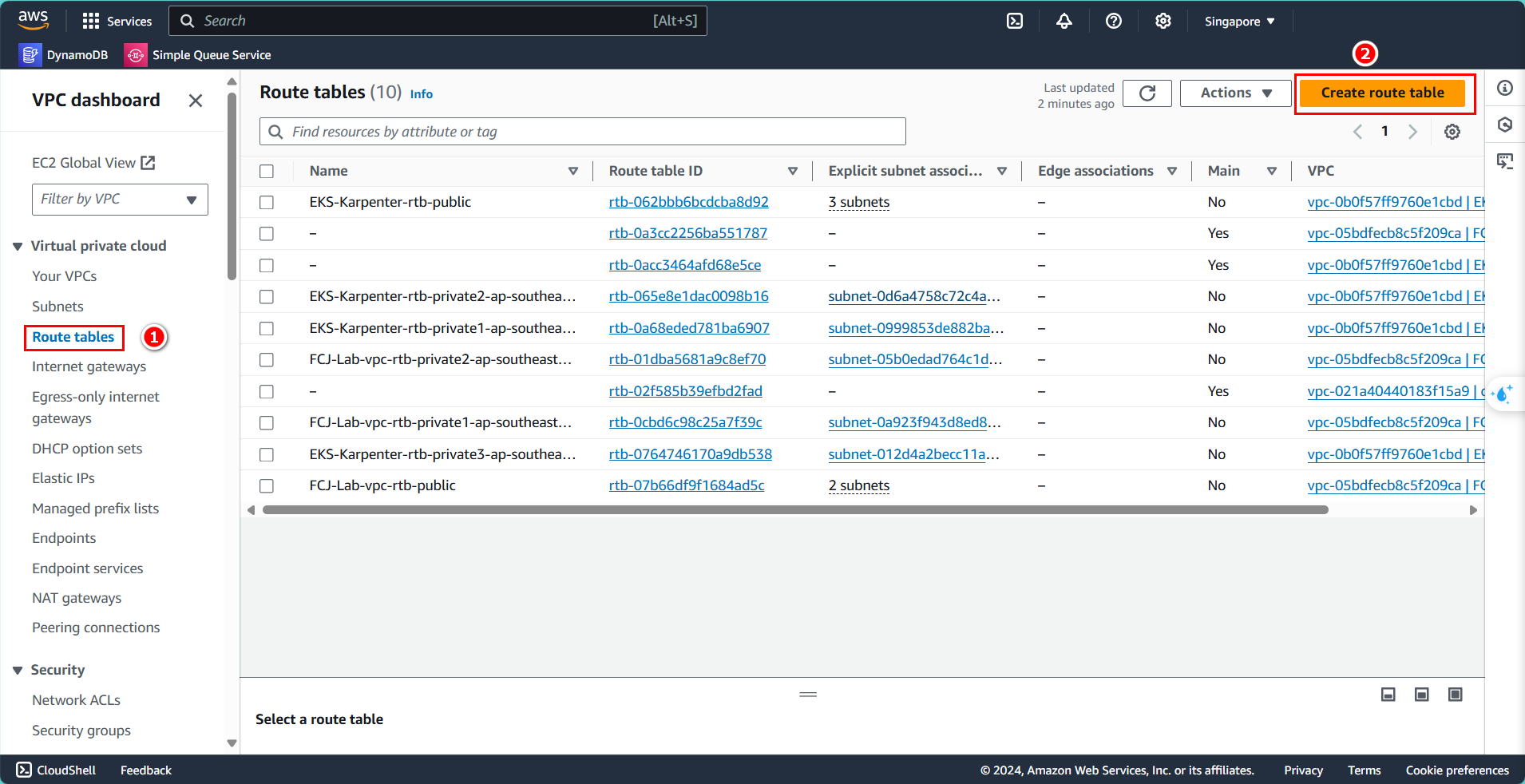Viewport: 1525px width, 784px height.
Task: Open Your VPCs in sidebar
Action: 65,276
